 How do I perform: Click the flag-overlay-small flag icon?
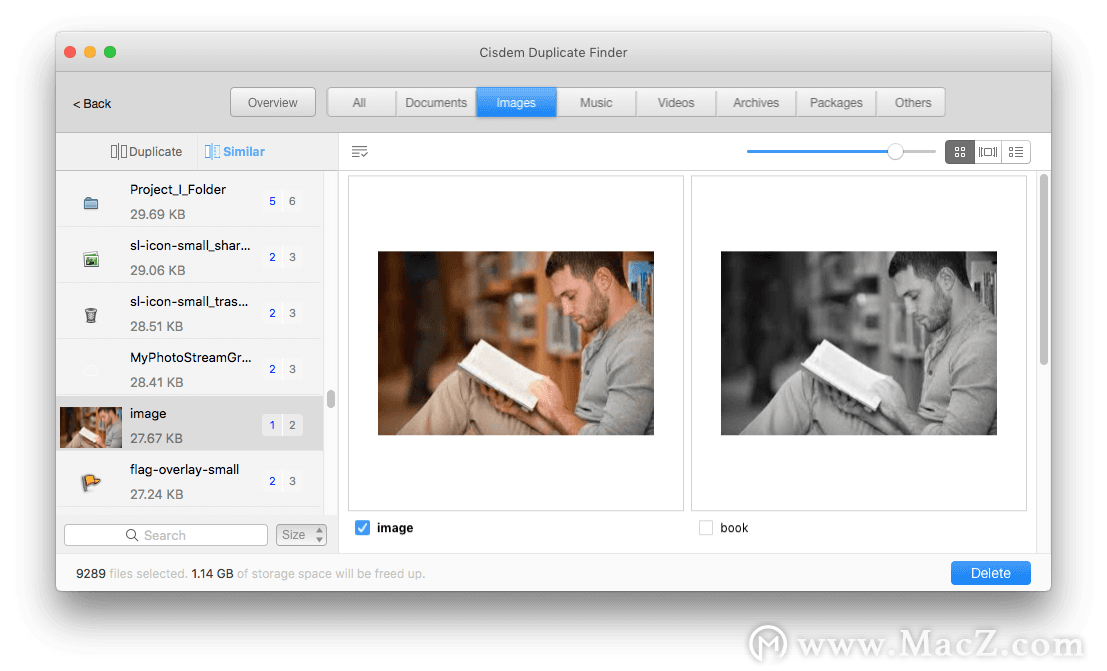91,482
